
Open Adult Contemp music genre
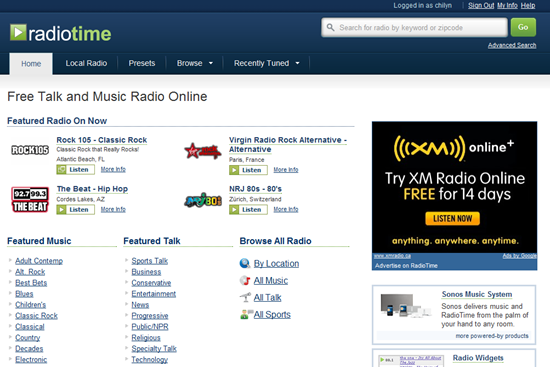pyautogui.click(x=39, y=261)
